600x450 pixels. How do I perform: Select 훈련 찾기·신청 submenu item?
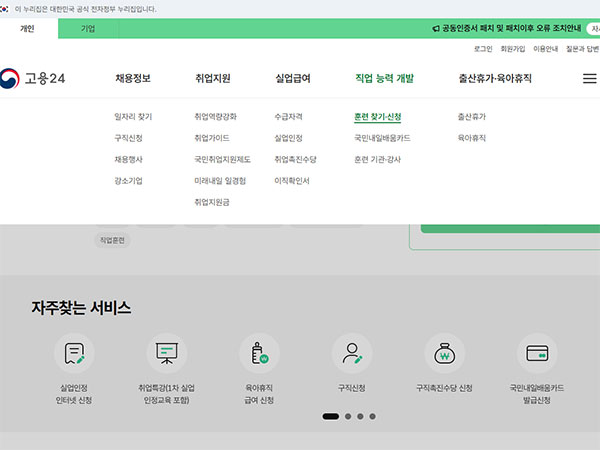tap(378, 117)
